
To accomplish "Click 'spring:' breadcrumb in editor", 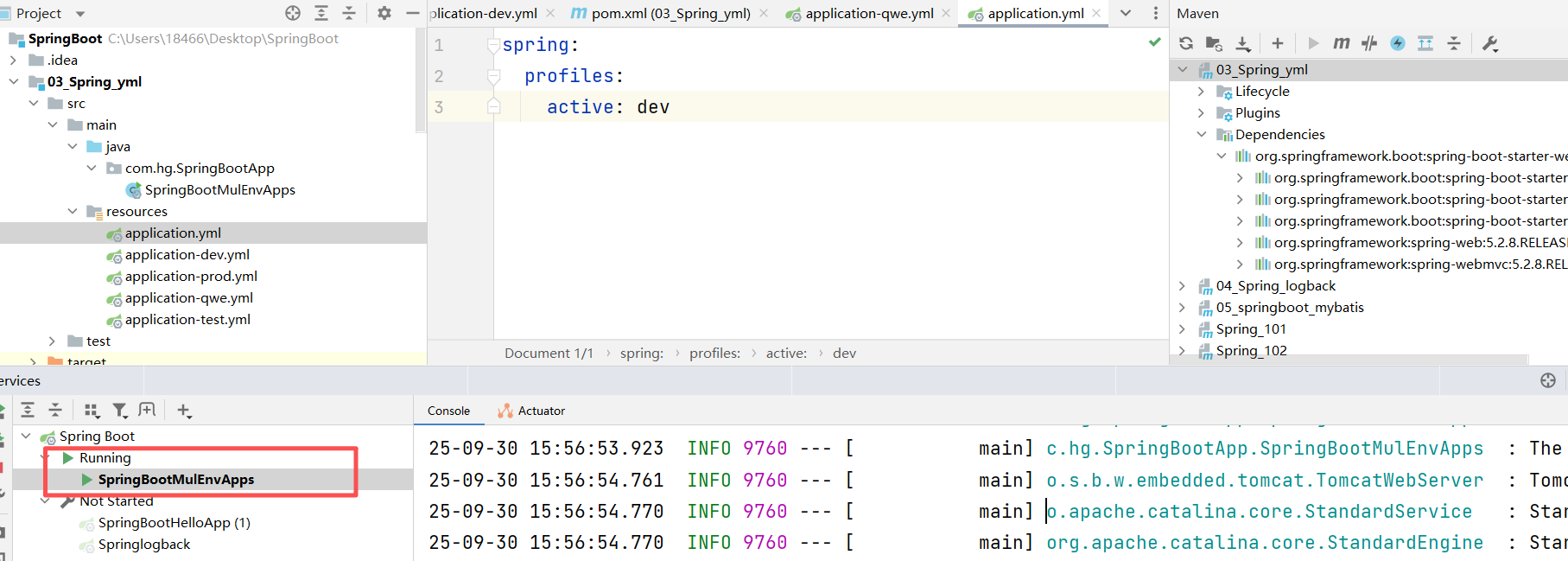I will (642, 353).
